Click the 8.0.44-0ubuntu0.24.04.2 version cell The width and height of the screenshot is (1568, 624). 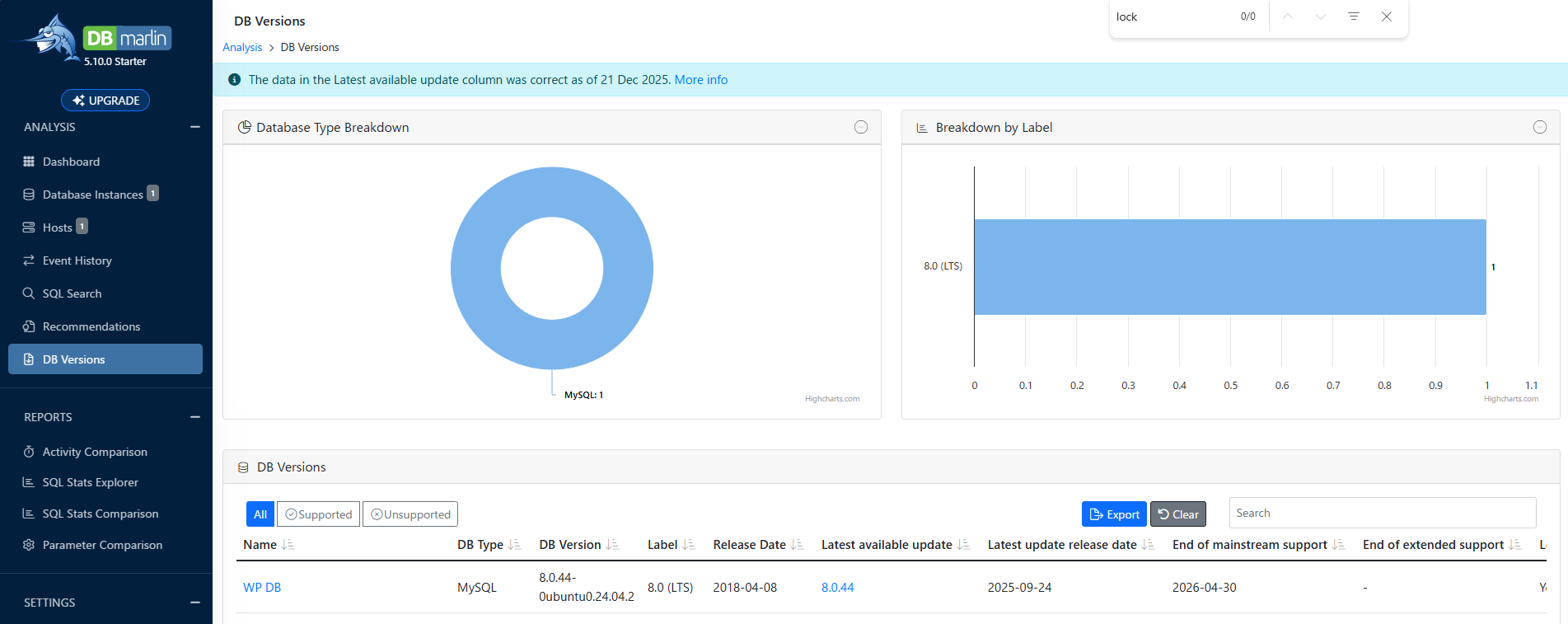tap(587, 587)
